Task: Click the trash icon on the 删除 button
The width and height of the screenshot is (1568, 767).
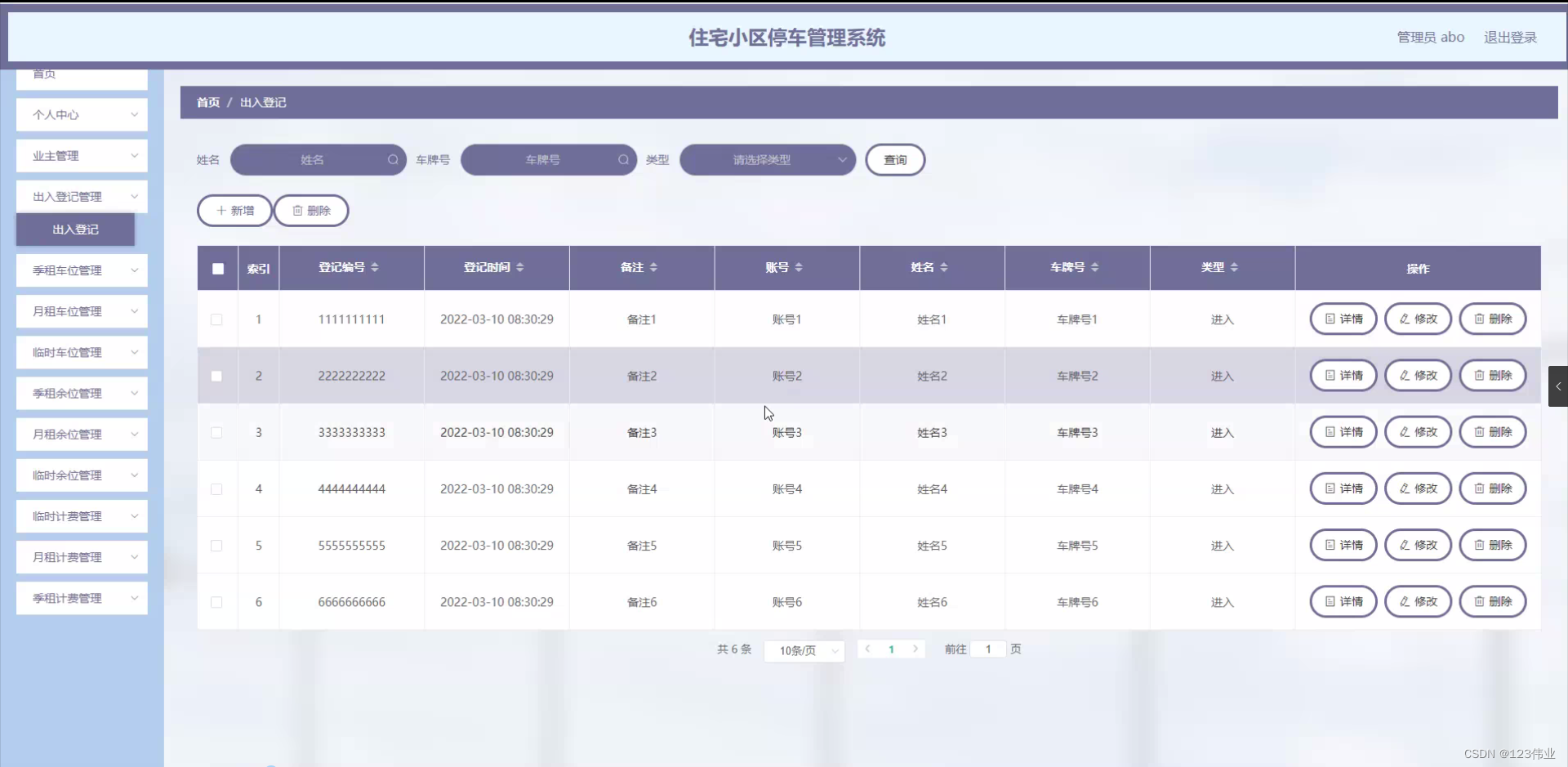Action: click(297, 210)
